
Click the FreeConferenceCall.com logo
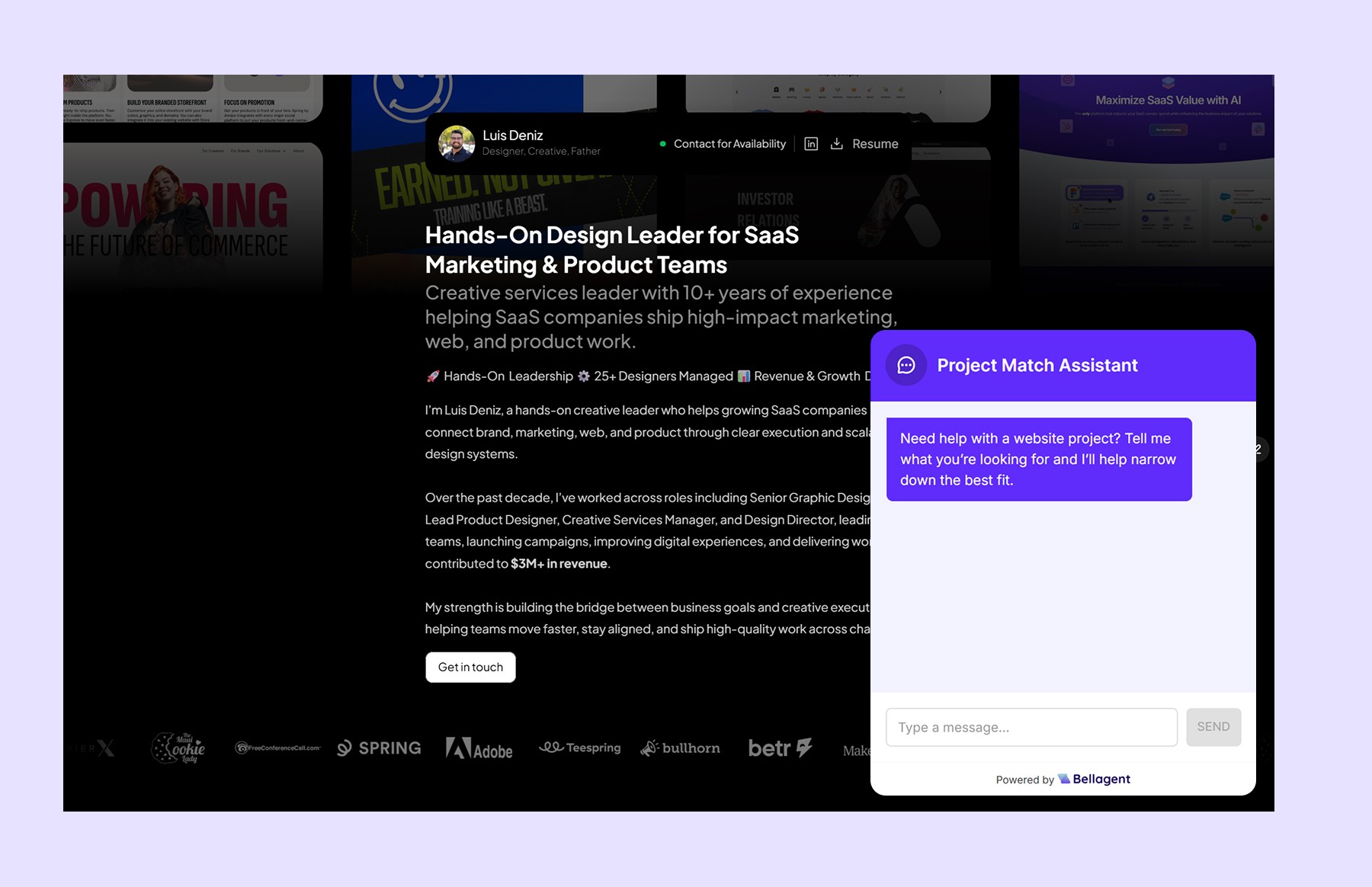277,748
